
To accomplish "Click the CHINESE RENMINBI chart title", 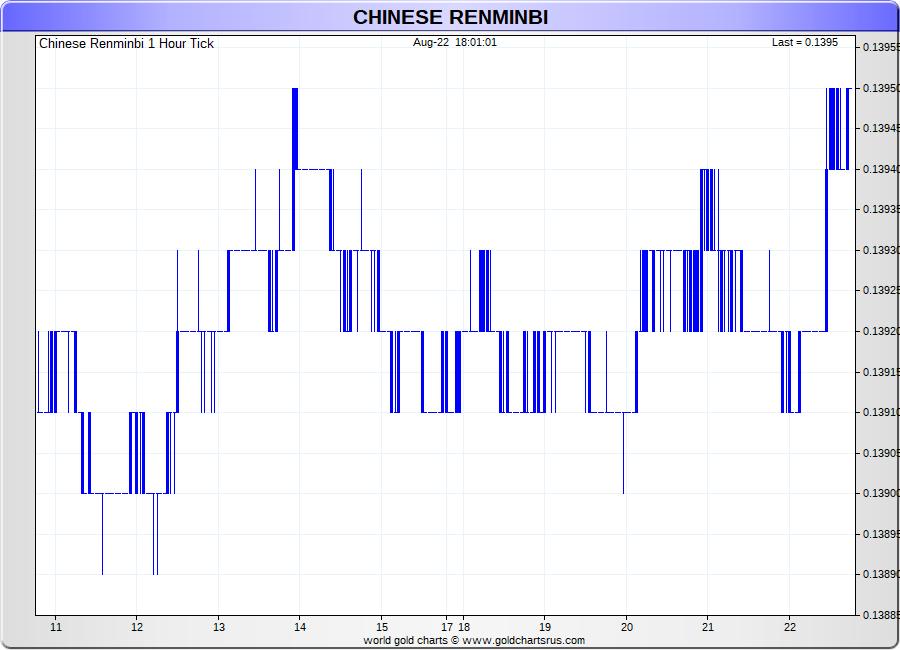I will 450,17.
